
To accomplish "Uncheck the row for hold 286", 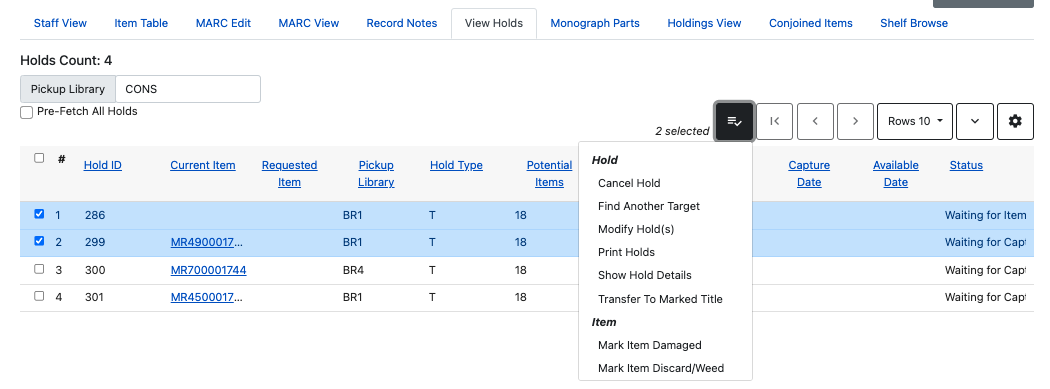I will 39,214.
